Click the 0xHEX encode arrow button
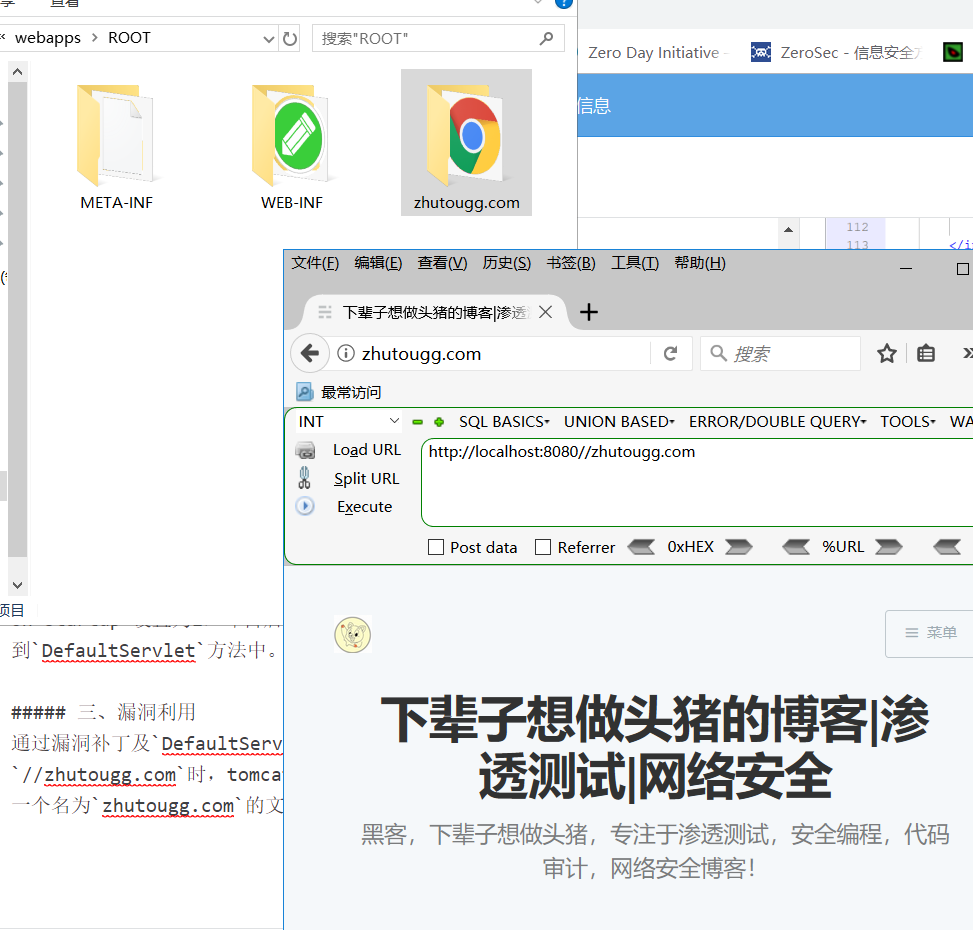973x930 pixels. tap(738, 546)
